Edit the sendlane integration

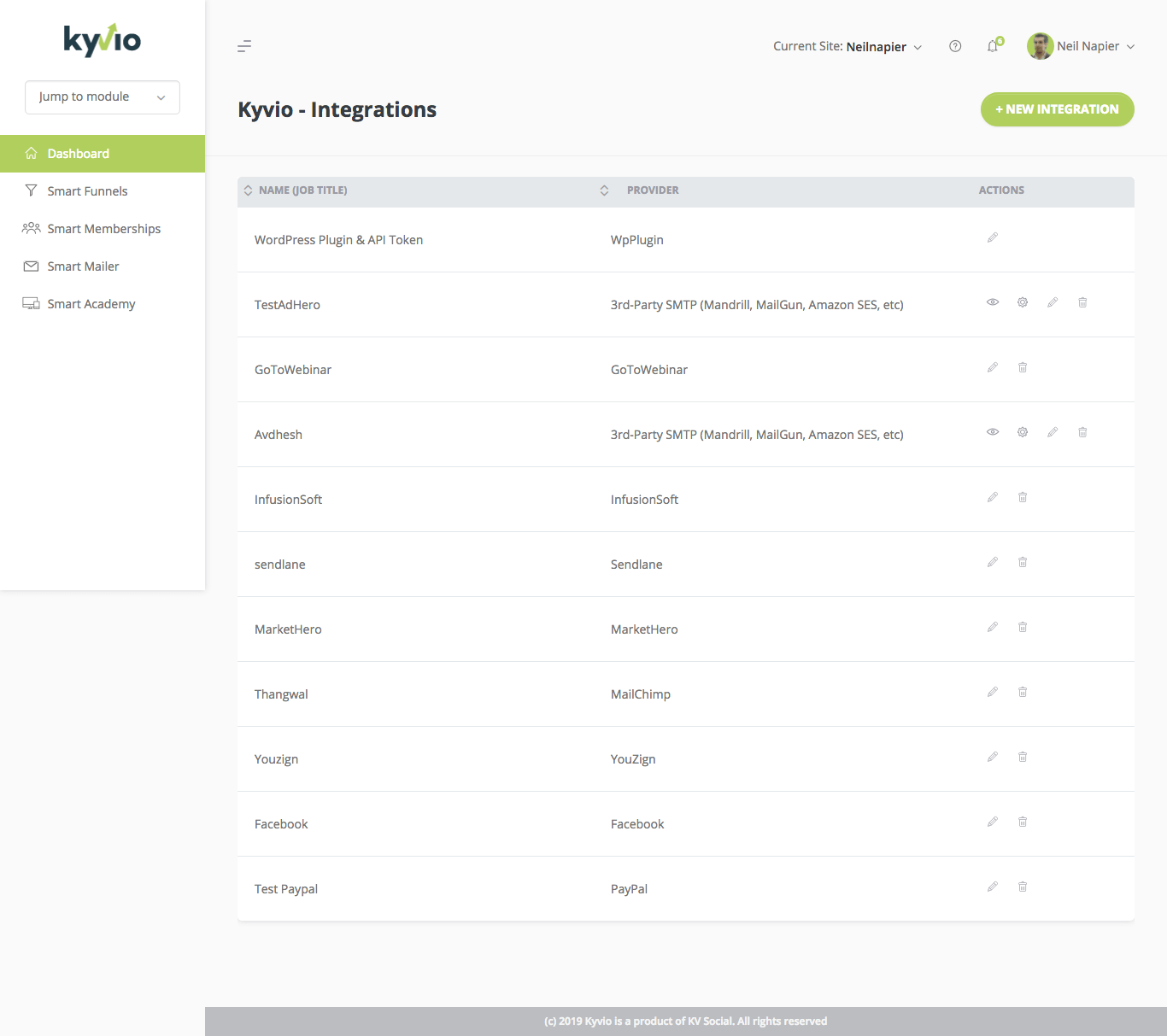point(993,562)
